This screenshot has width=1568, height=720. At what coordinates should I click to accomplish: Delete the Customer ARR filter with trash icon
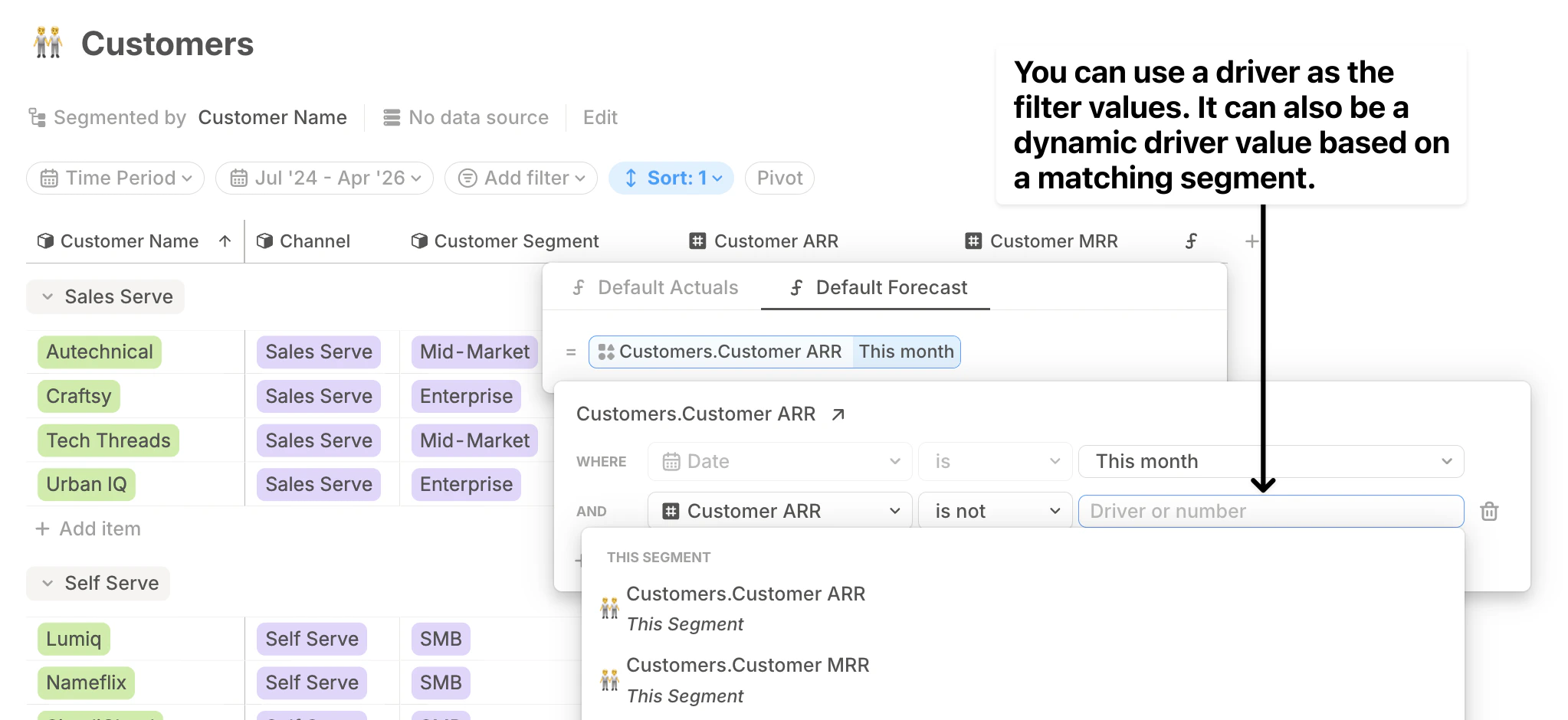click(x=1489, y=511)
